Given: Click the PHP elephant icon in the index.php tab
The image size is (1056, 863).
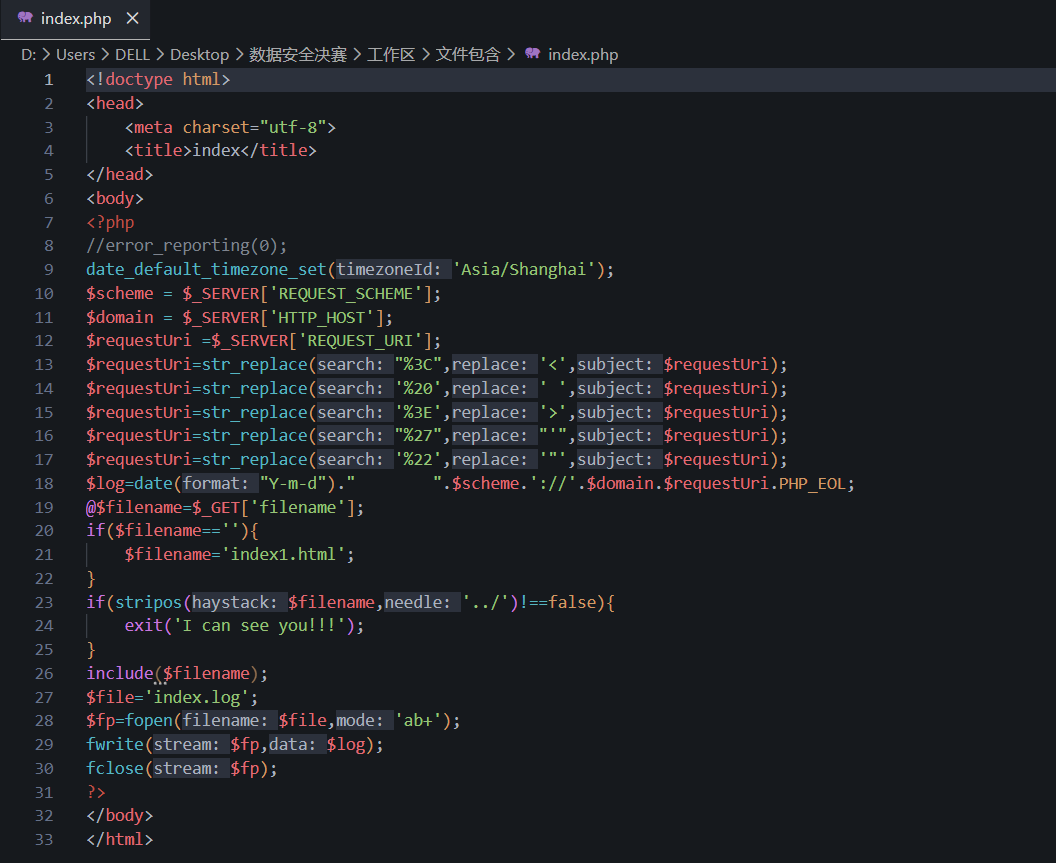Looking at the screenshot, I should pyautogui.click(x=26, y=19).
